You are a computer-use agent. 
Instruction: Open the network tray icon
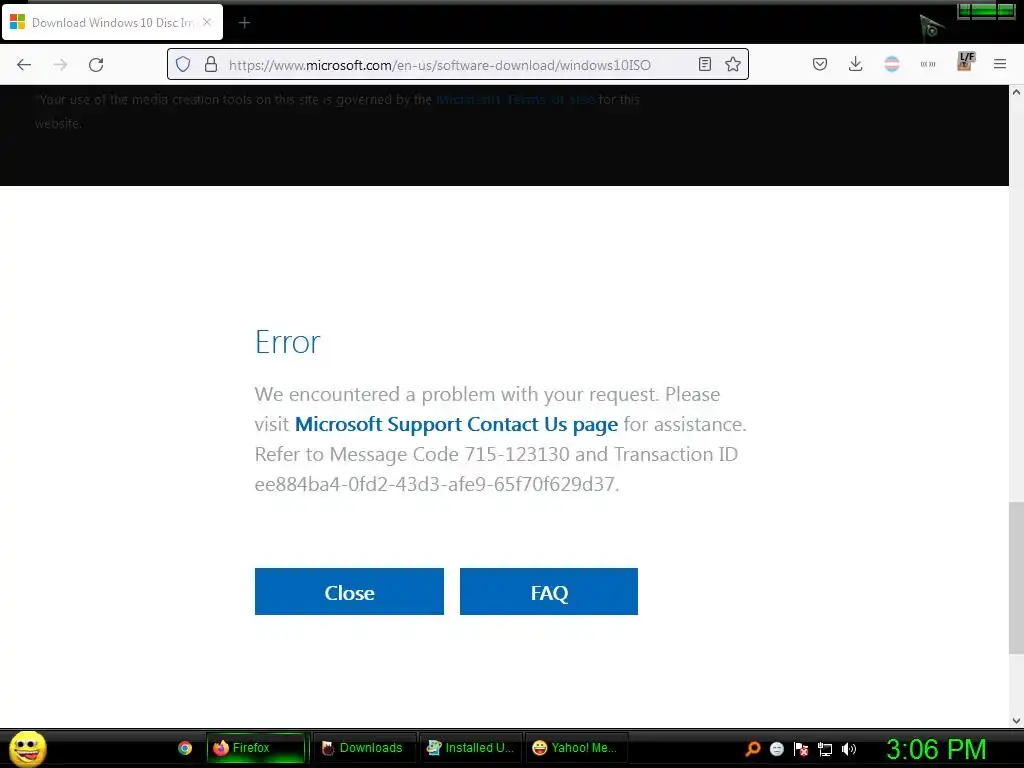(x=825, y=749)
